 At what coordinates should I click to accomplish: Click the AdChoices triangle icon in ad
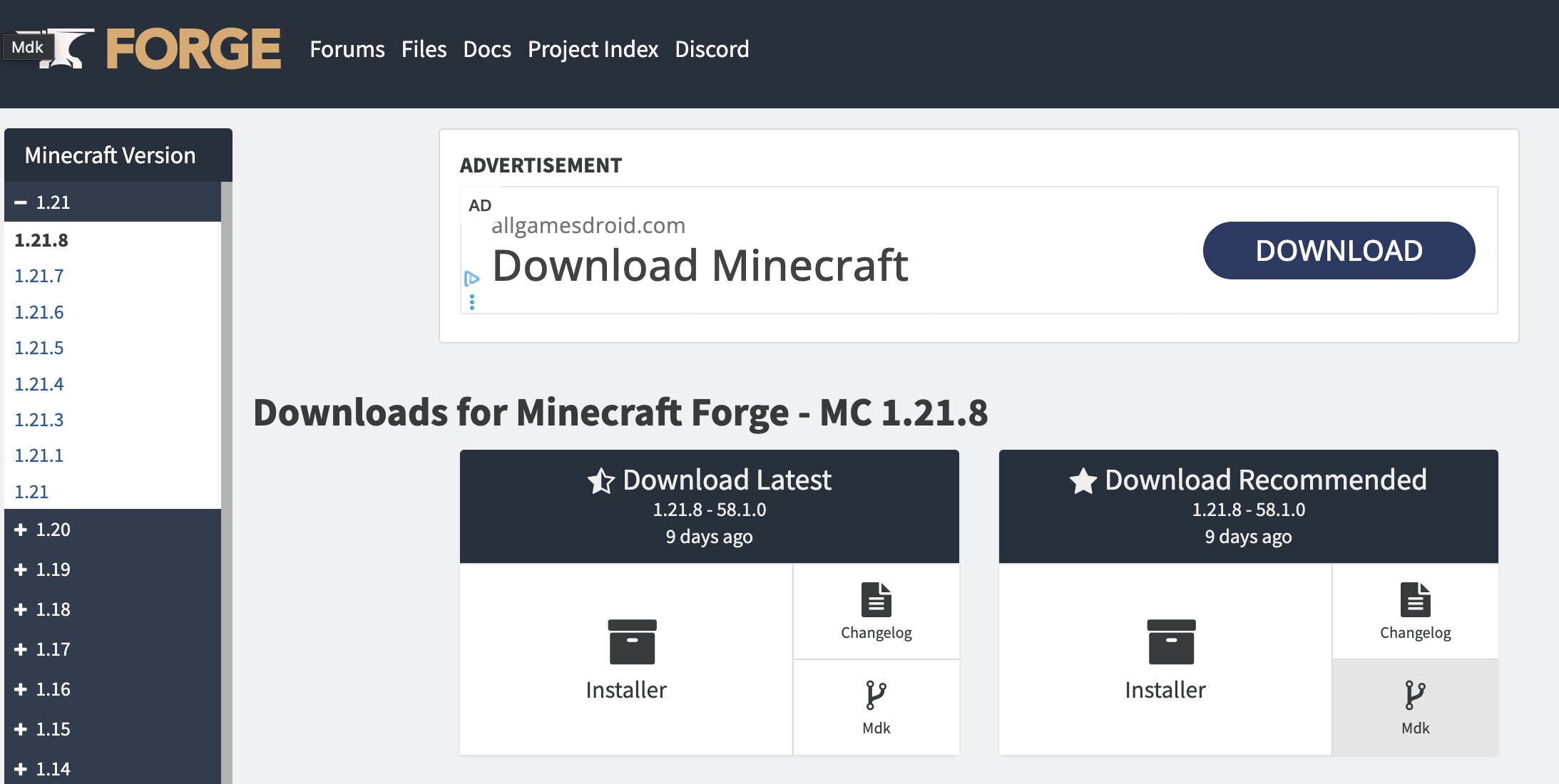[x=471, y=278]
